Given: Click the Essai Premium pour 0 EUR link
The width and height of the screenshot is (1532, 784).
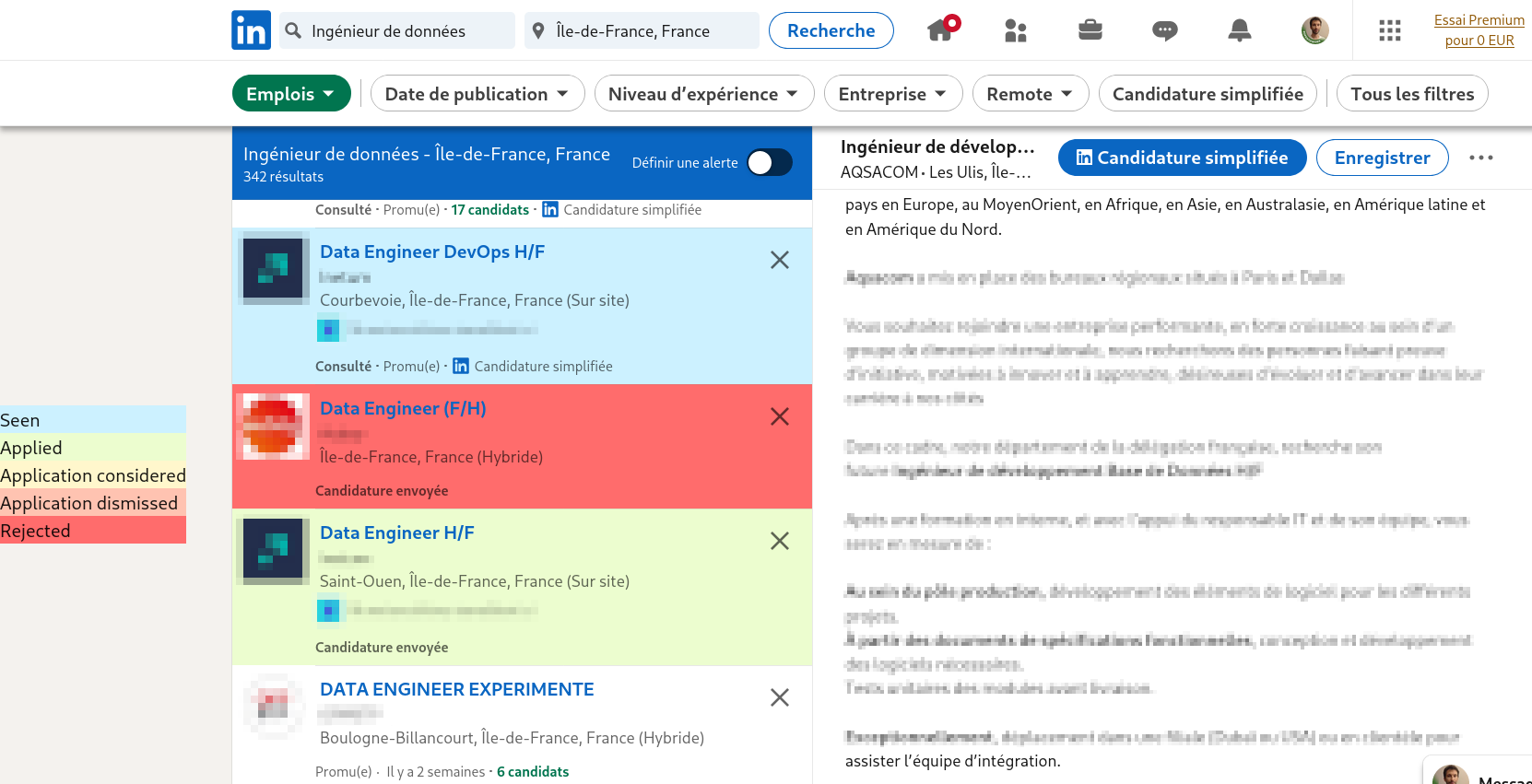Looking at the screenshot, I should (1479, 30).
